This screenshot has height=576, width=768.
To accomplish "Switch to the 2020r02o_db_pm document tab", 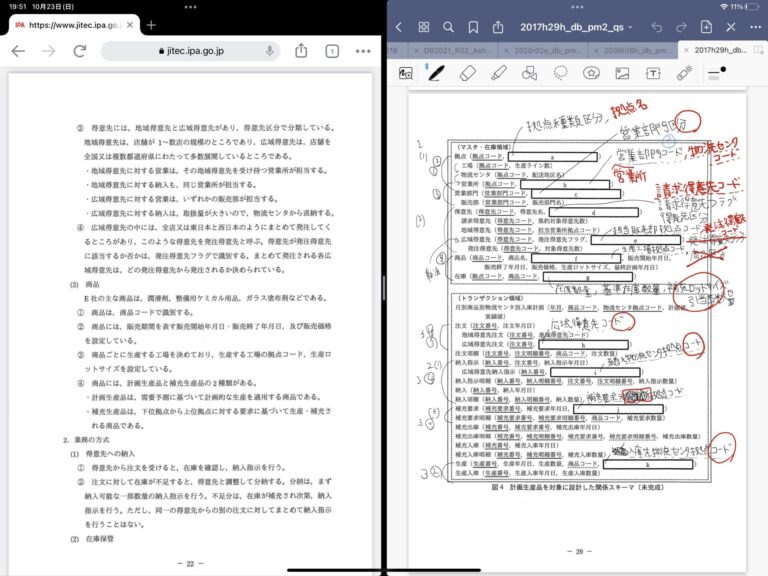I will click(x=548, y=50).
